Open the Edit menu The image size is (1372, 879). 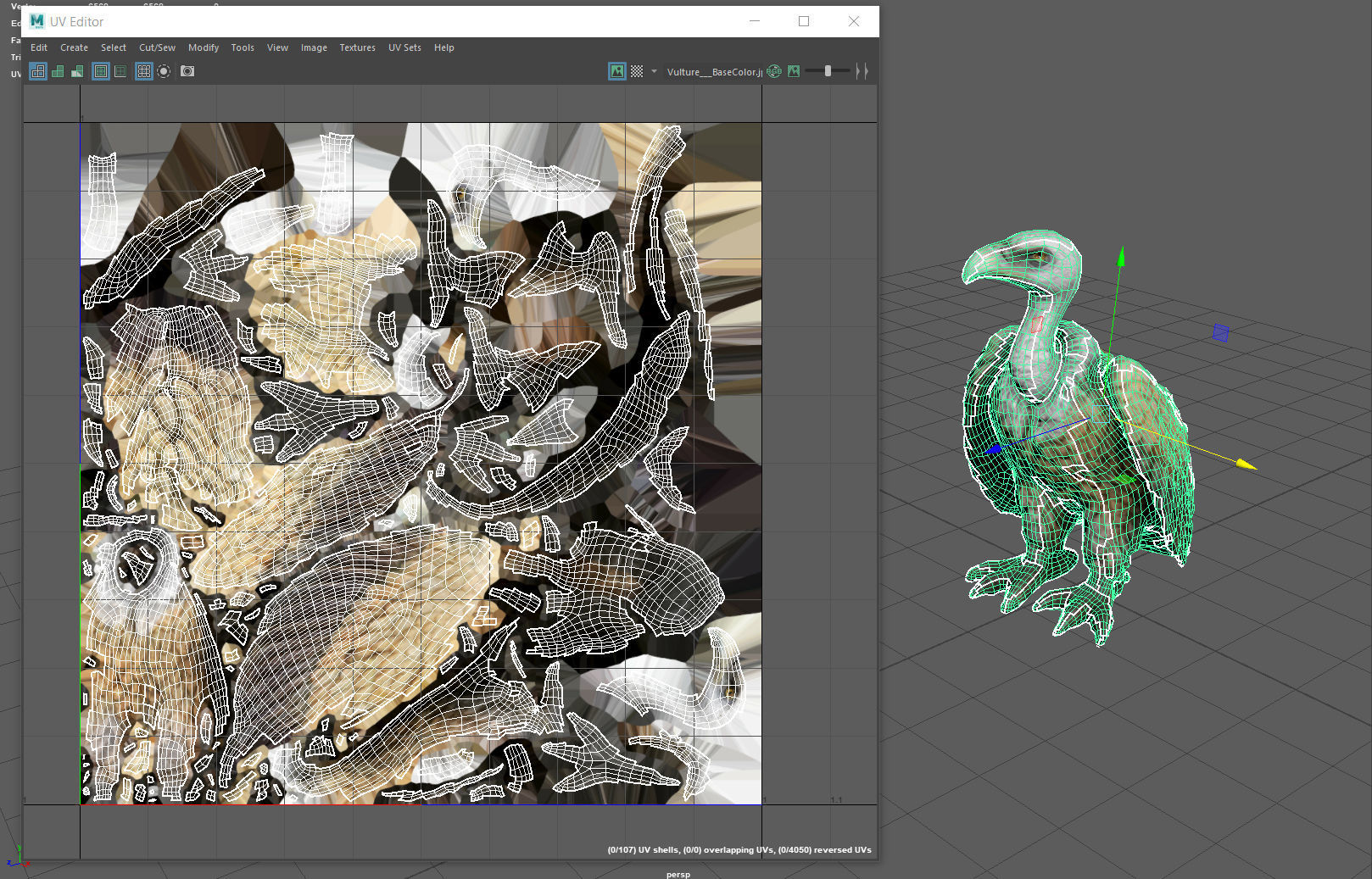(x=39, y=47)
